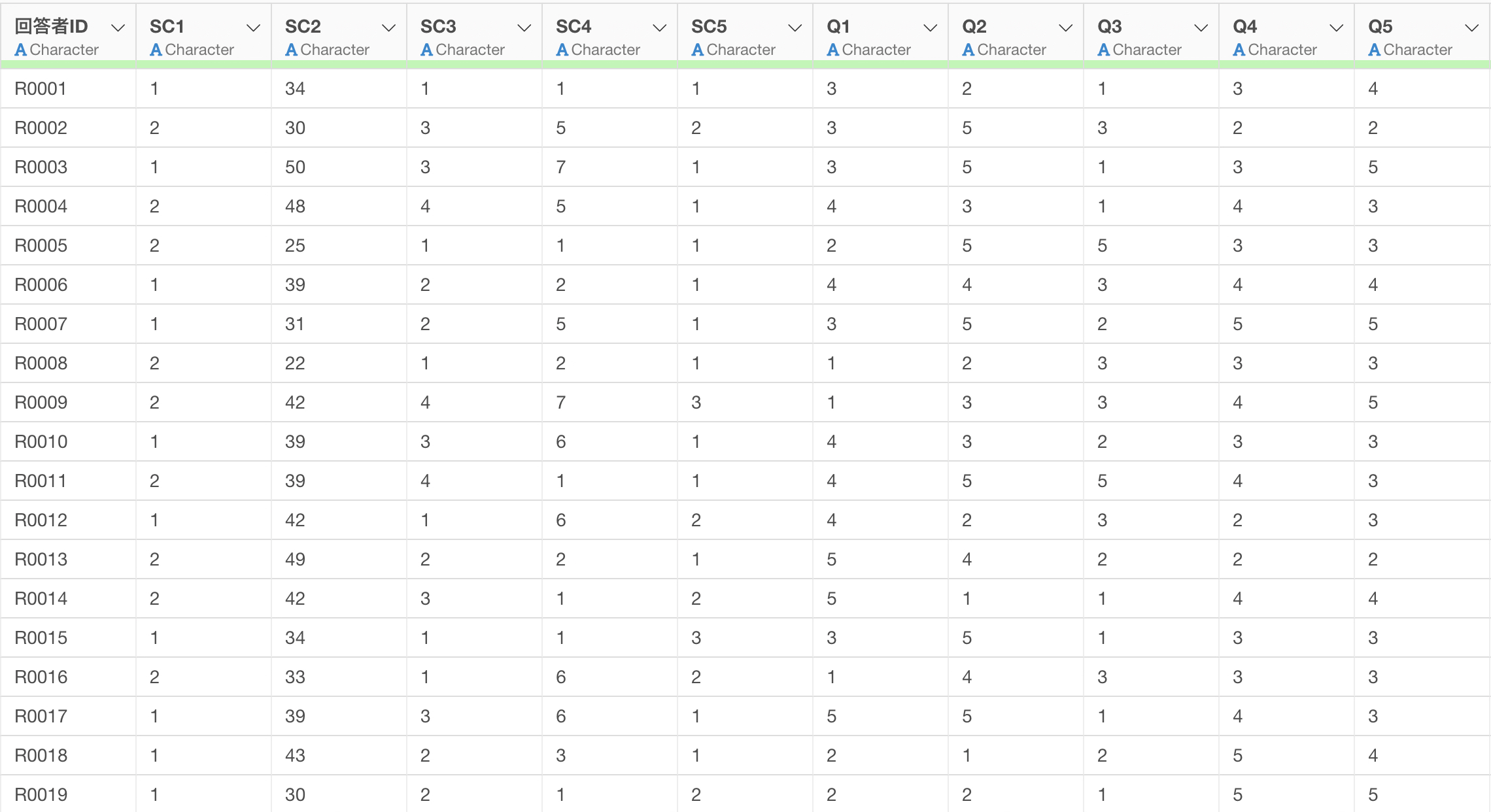Click the Character type label under Q1
The height and width of the screenshot is (812, 1491).
pos(876,50)
